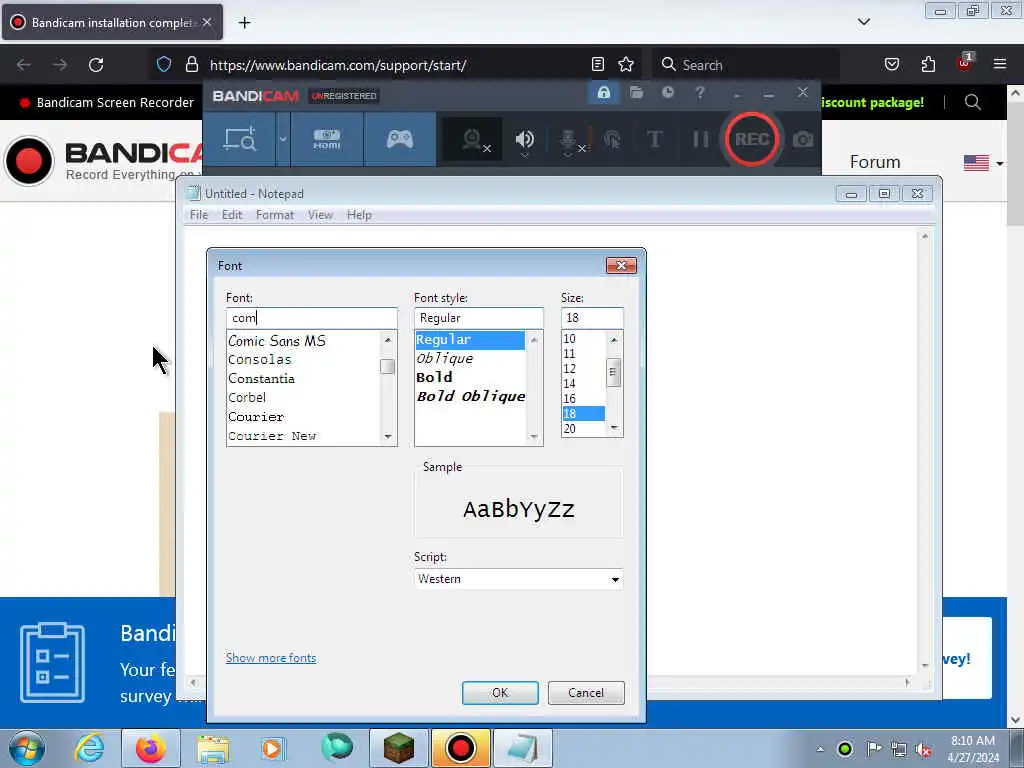Viewport: 1024px width, 768px height.
Task: Bookmark this page with star icon
Action: (x=626, y=65)
